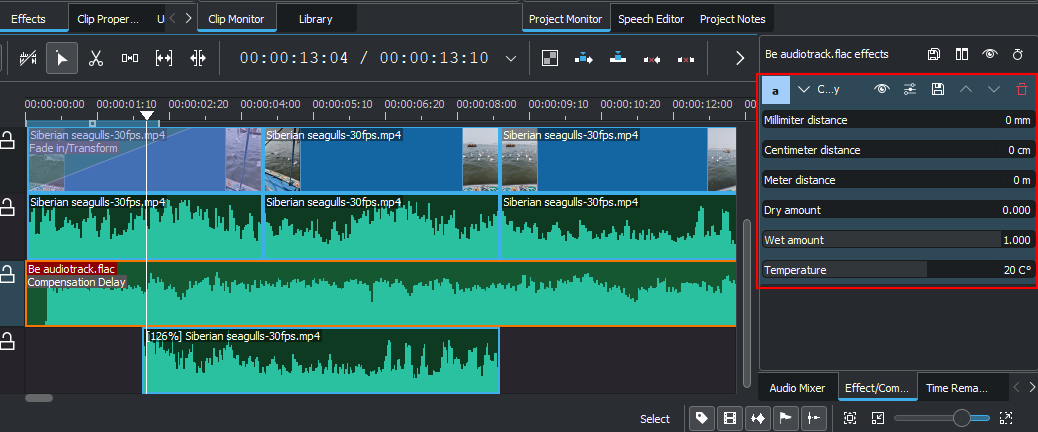Choose the Slip tool in toolbar
Image resolution: width=1038 pixels, height=432 pixels.
point(164,58)
